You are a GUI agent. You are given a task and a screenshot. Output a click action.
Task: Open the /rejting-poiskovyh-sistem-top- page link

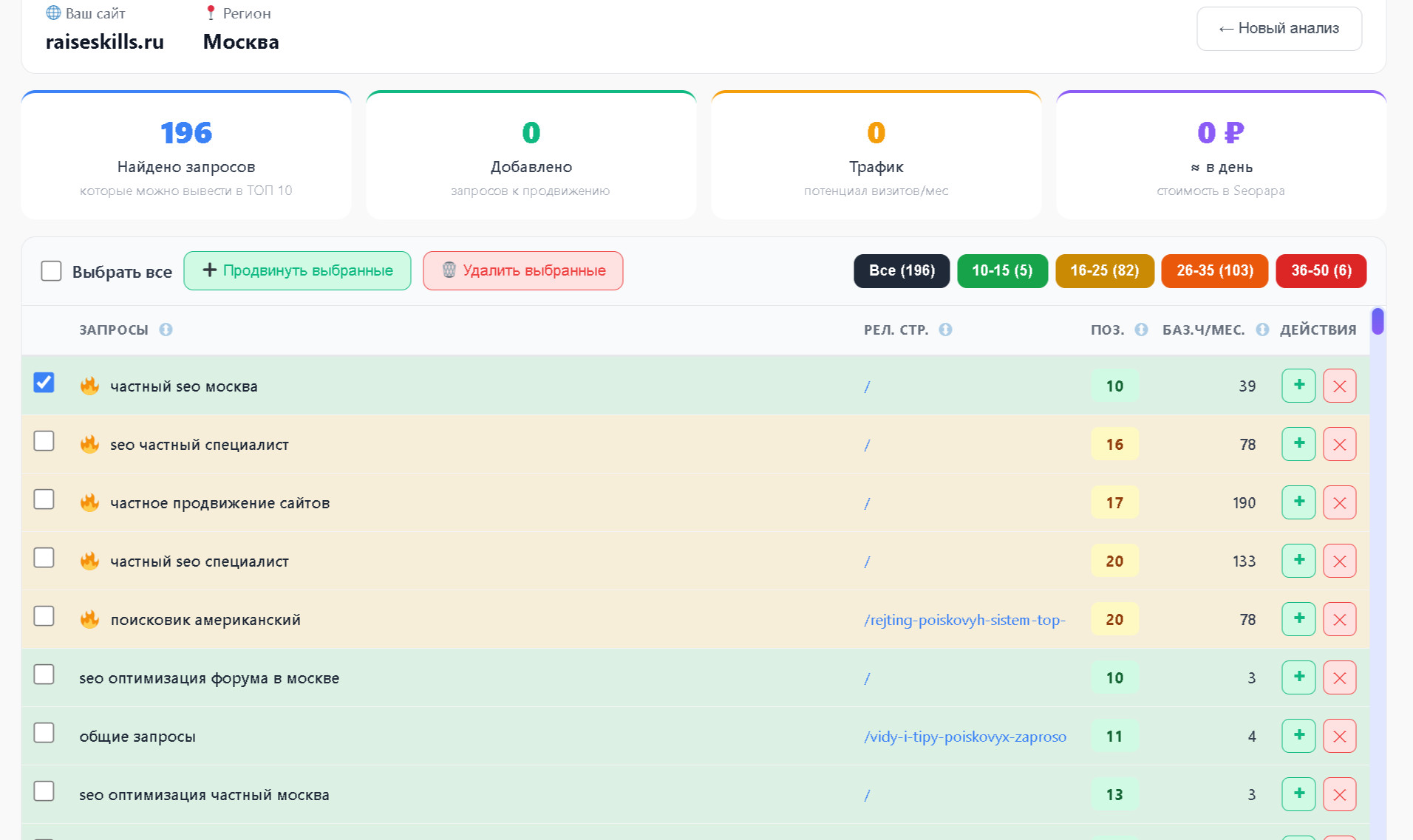pos(964,620)
